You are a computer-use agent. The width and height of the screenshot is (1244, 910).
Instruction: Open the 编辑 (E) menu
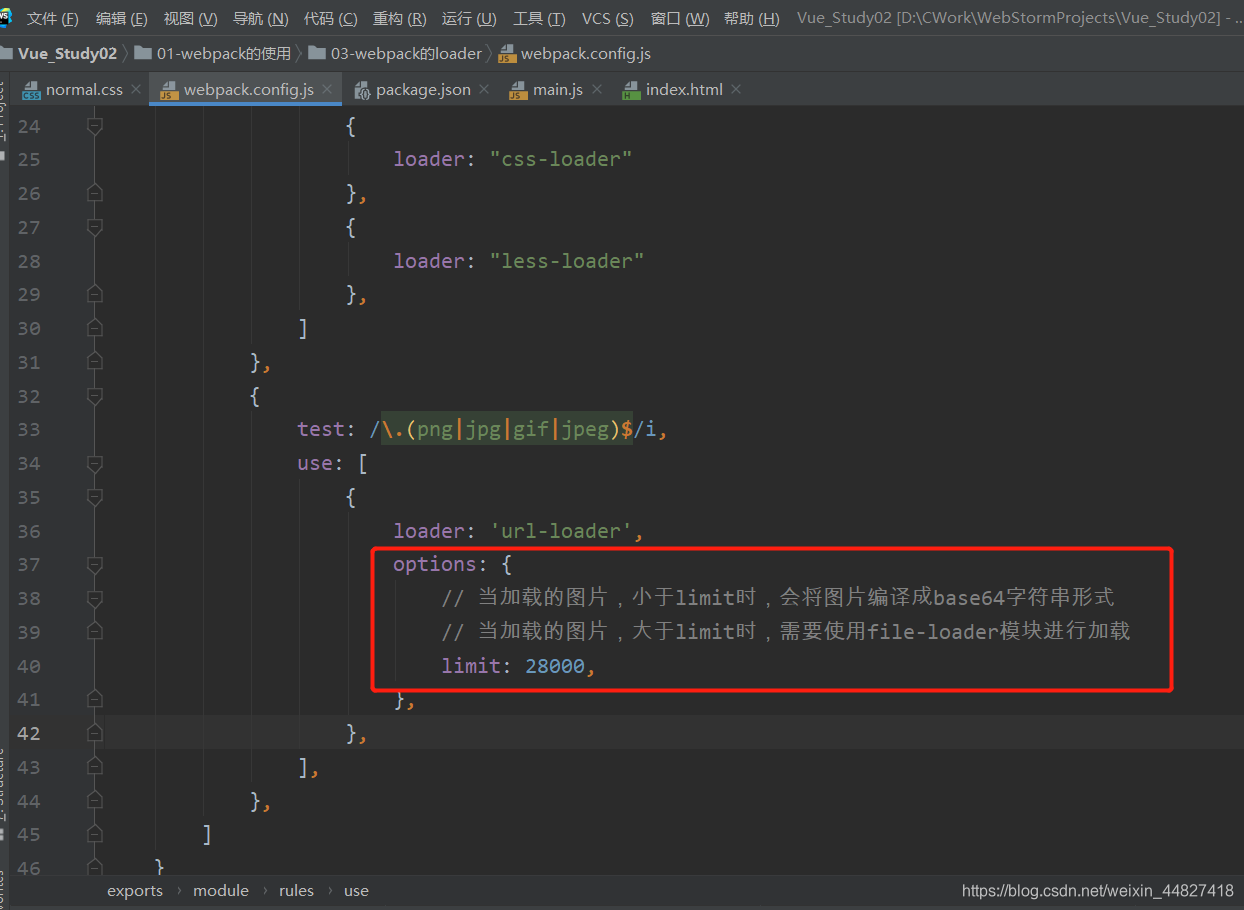tap(121, 19)
